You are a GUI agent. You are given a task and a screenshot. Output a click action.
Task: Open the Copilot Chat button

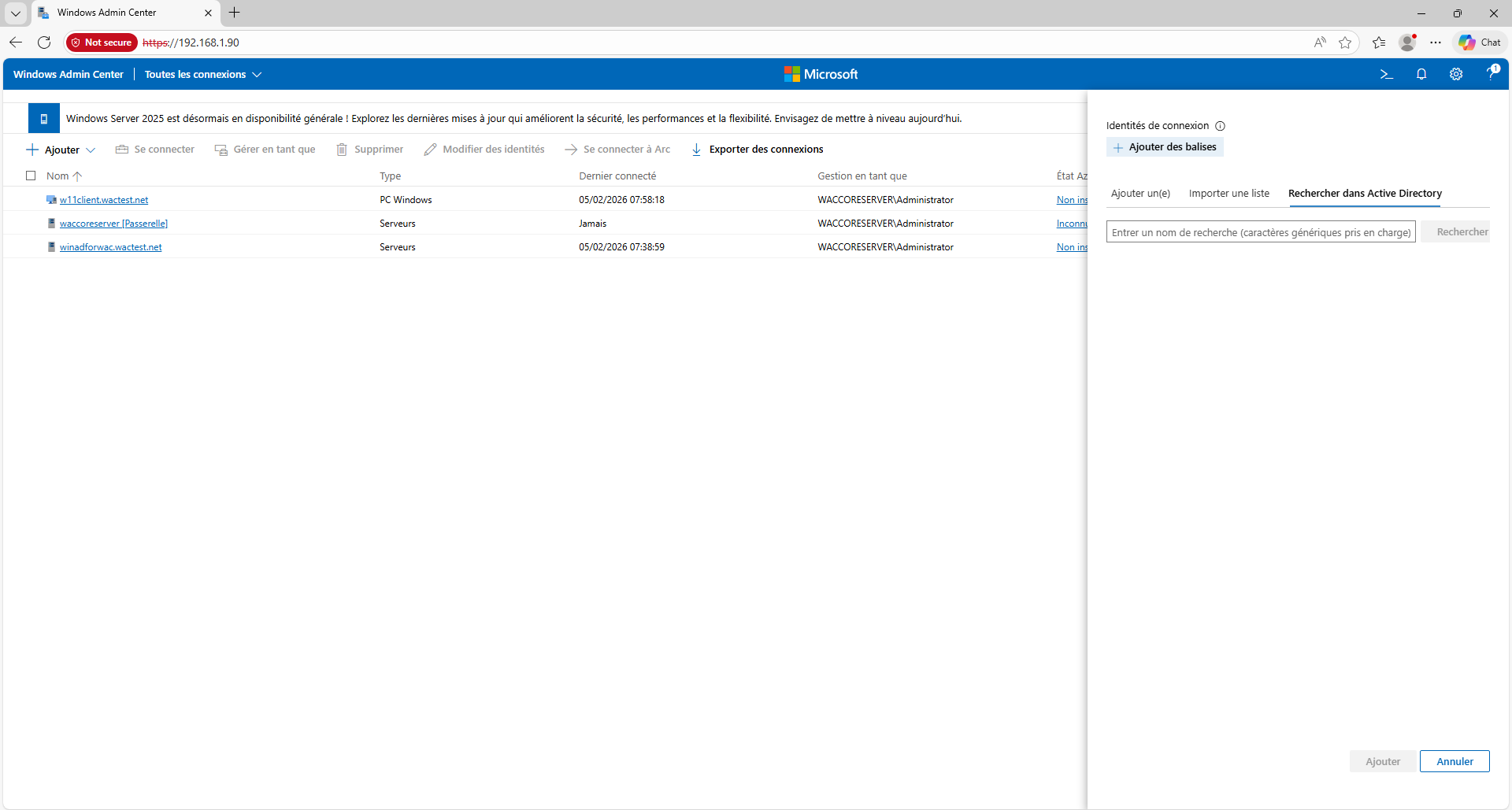click(x=1480, y=43)
